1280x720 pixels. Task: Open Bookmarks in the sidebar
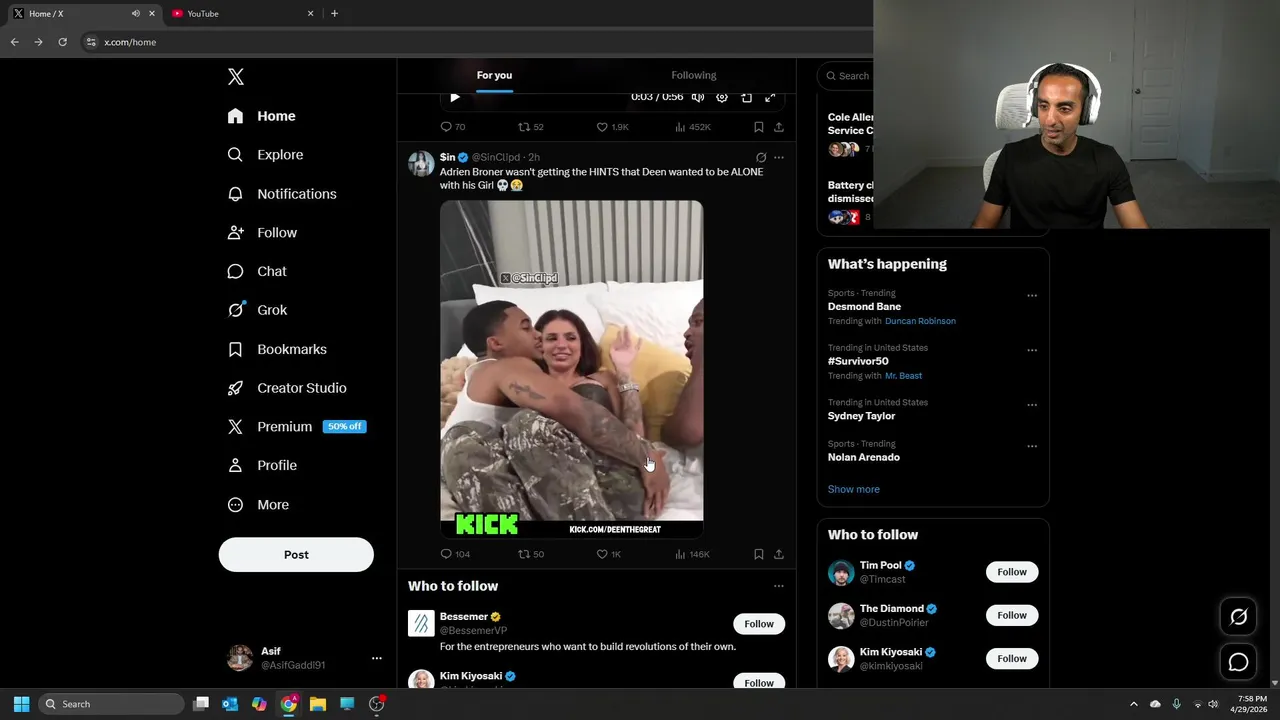point(277,349)
